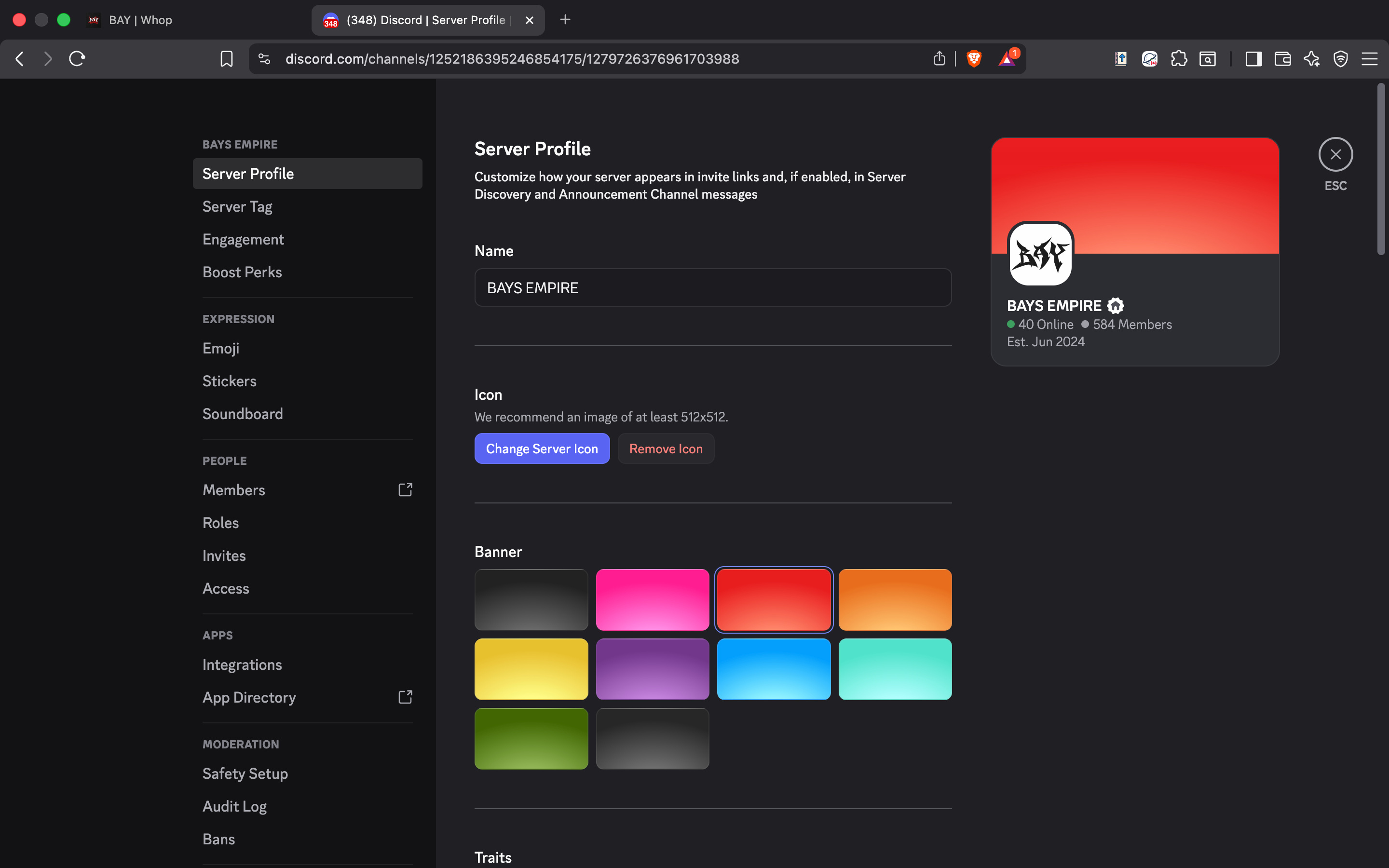Open Brave Shields lion icon
Screen dimensions: 1389x868
[974, 58]
